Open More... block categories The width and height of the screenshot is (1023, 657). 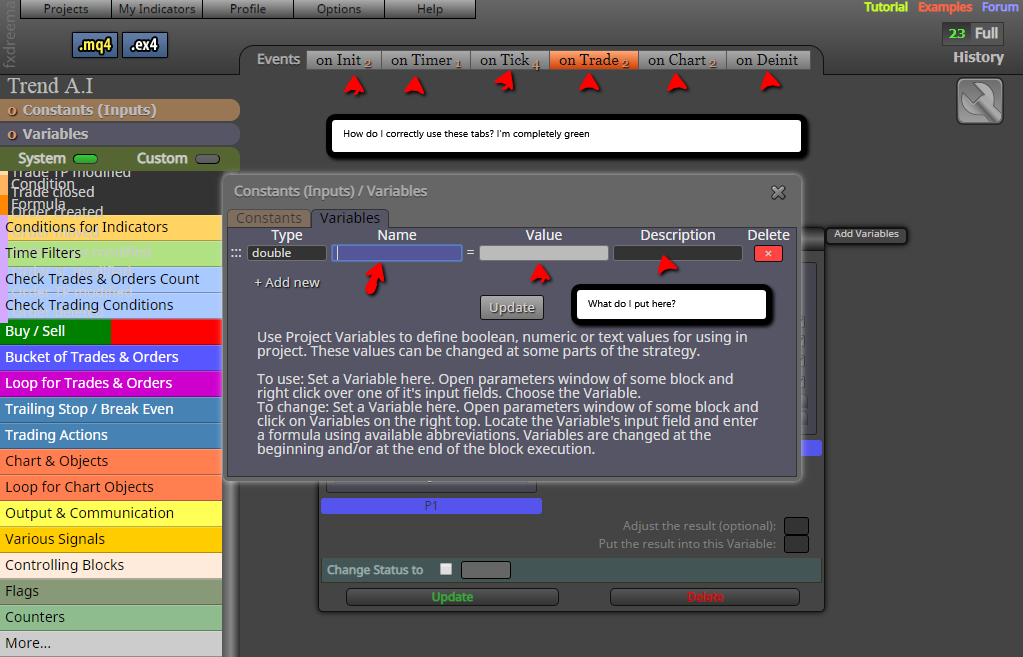111,644
